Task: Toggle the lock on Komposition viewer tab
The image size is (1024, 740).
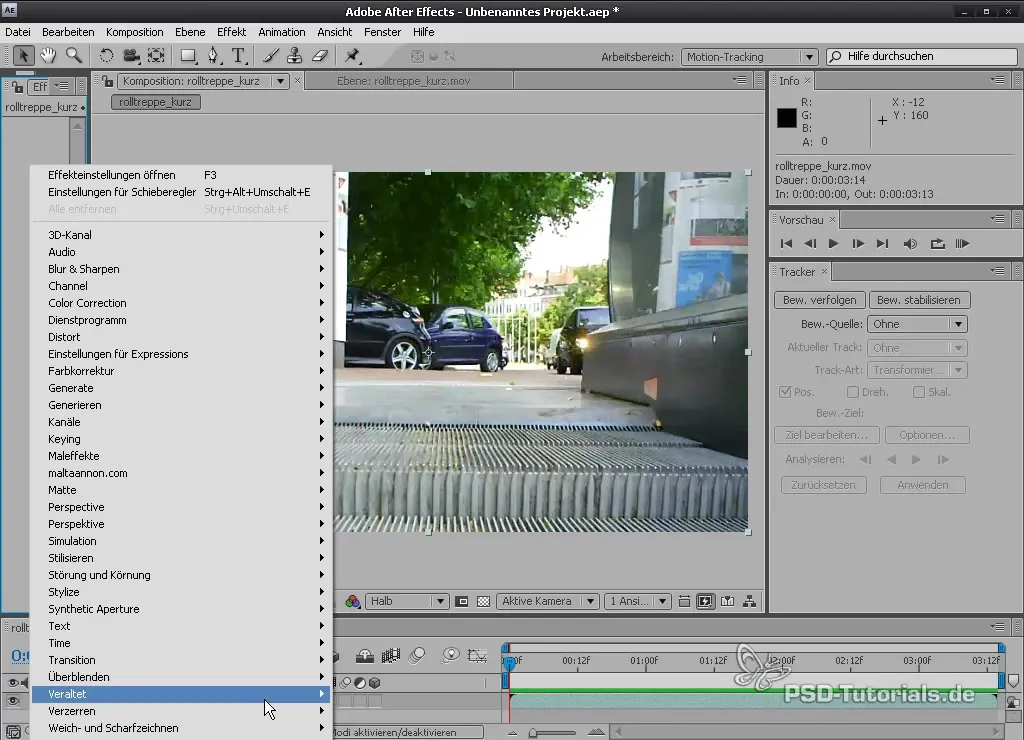Action: point(108,81)
